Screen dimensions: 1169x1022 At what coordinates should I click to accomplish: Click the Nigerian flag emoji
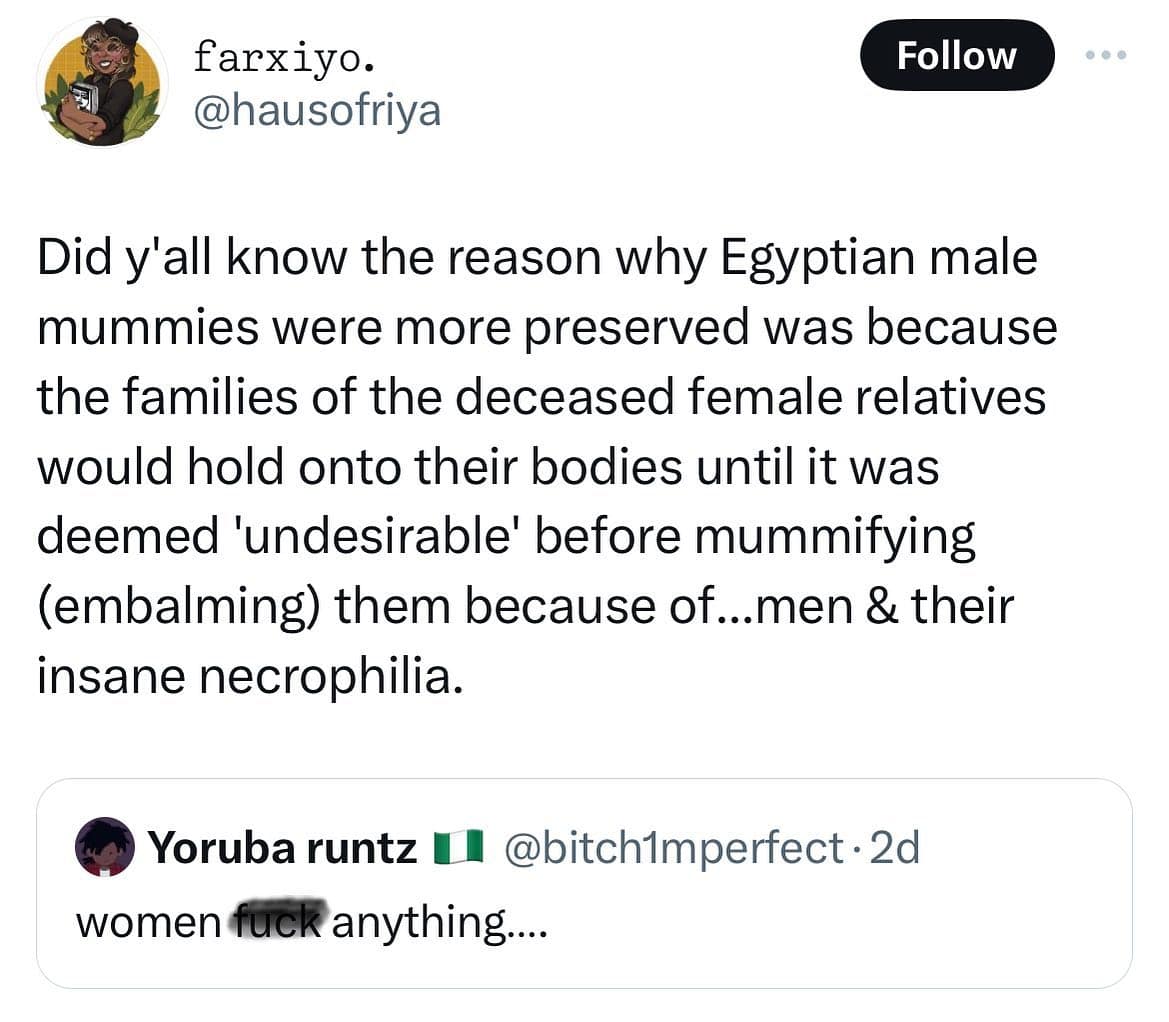click(457, 848)
